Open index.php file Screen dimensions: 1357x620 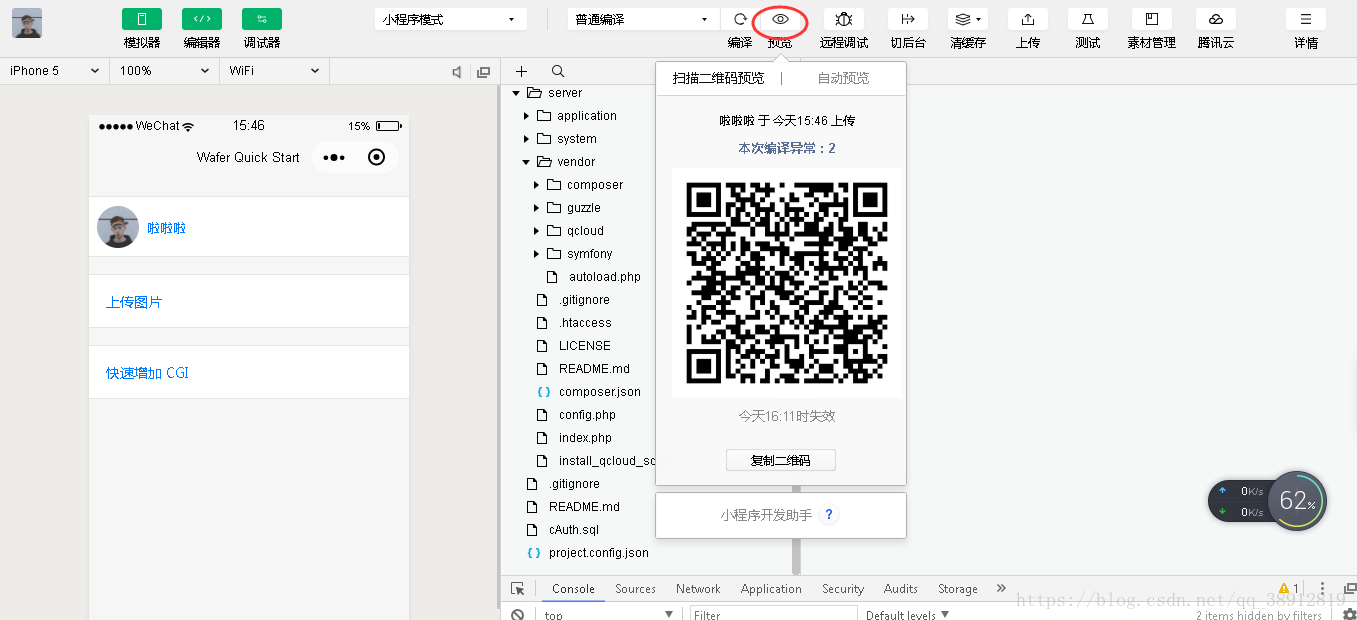[585, 438]
